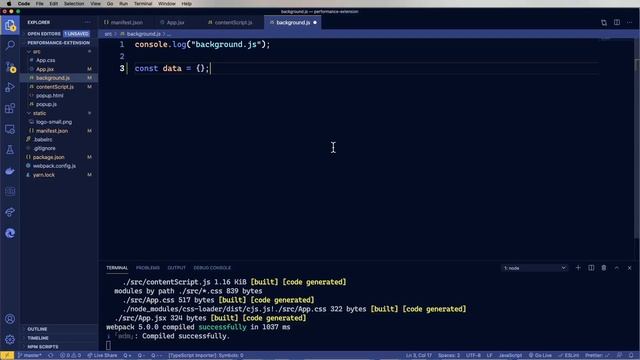
Task: Maximize the terminal panel with caret icon
Action: tap(617, 268)
